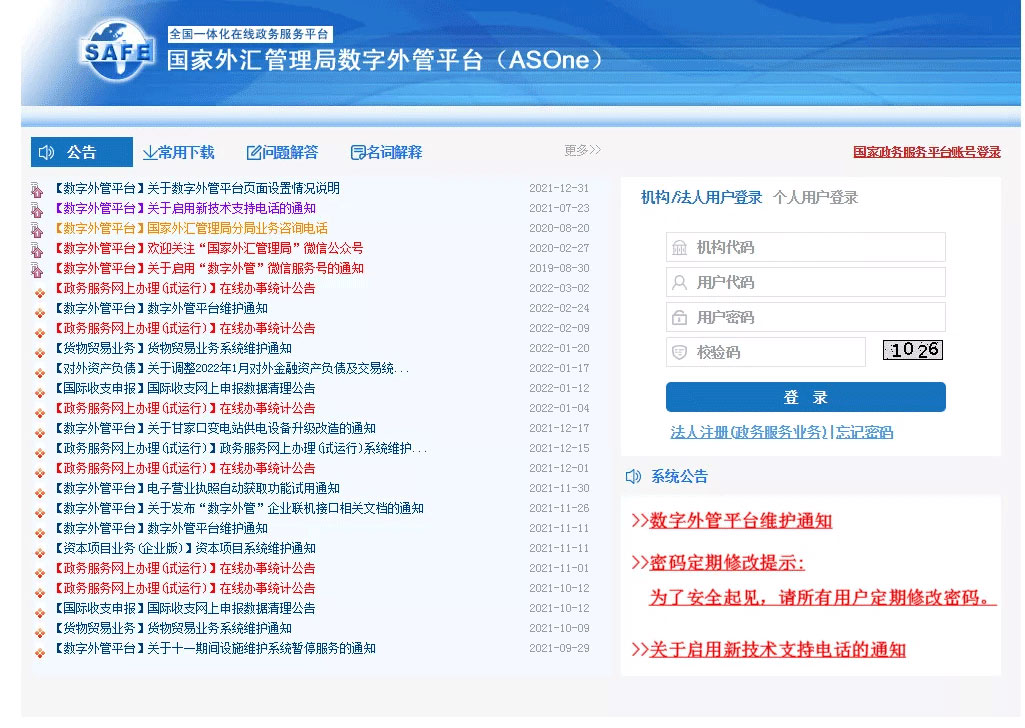
Task: Open 企业联机接口相关文档的通知 announcement
Action: point(238,508)
